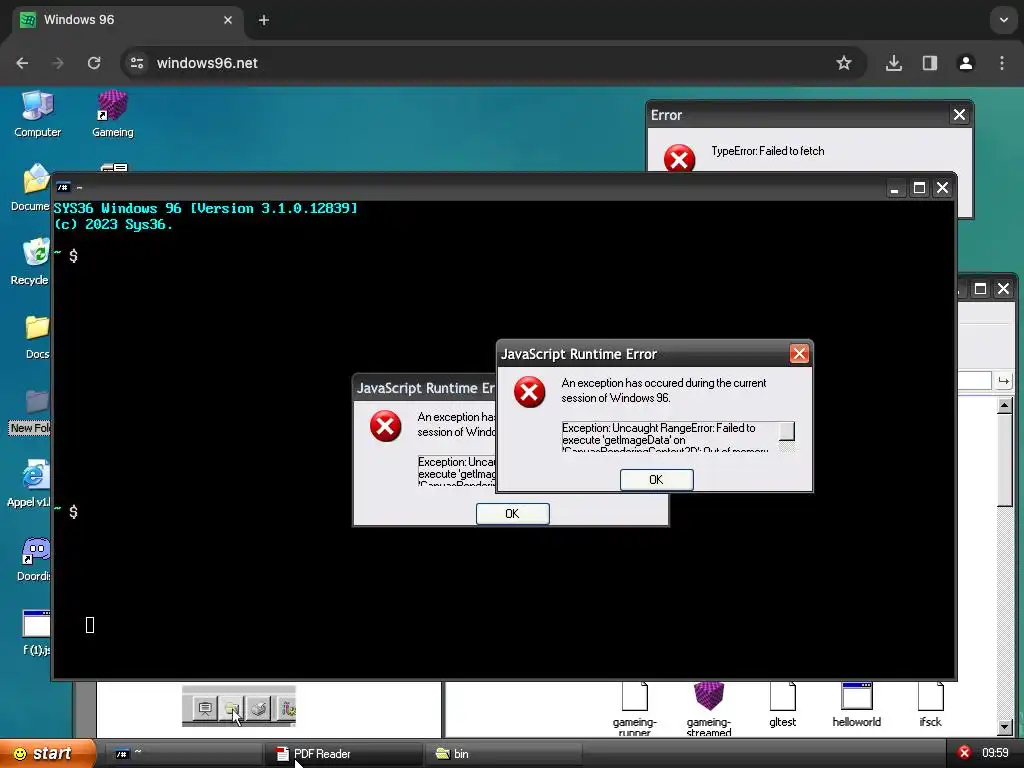
Task: Click the bin window scrollbar down arrow
Action: [1004, 726]
